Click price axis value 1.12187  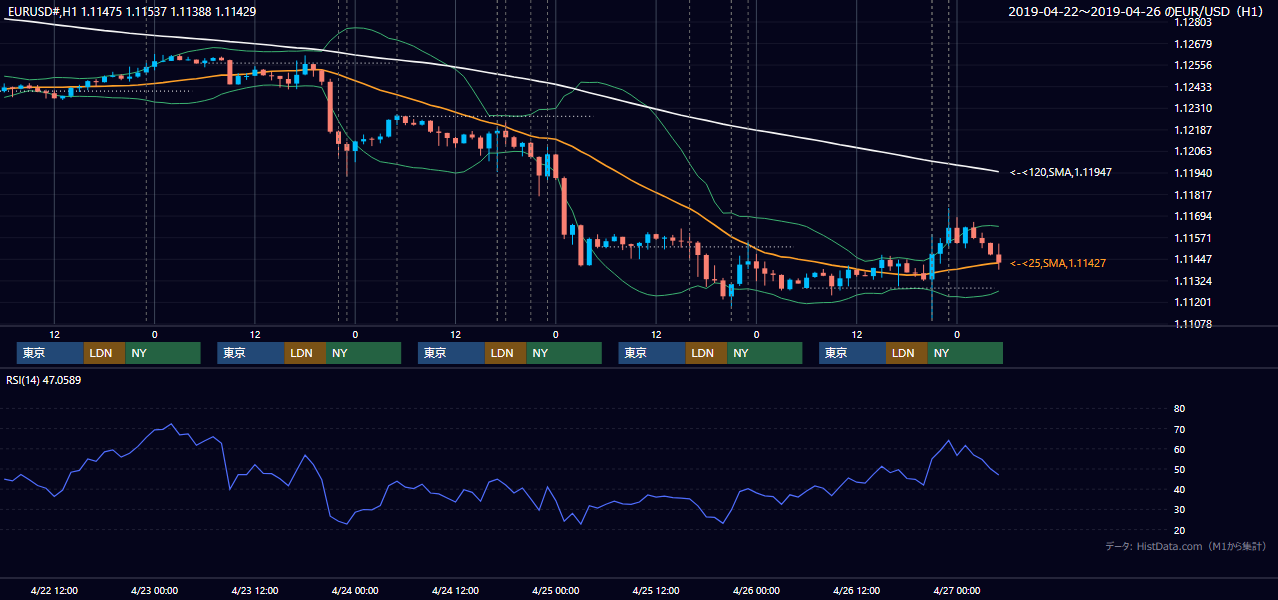[x=1194, y=130]
